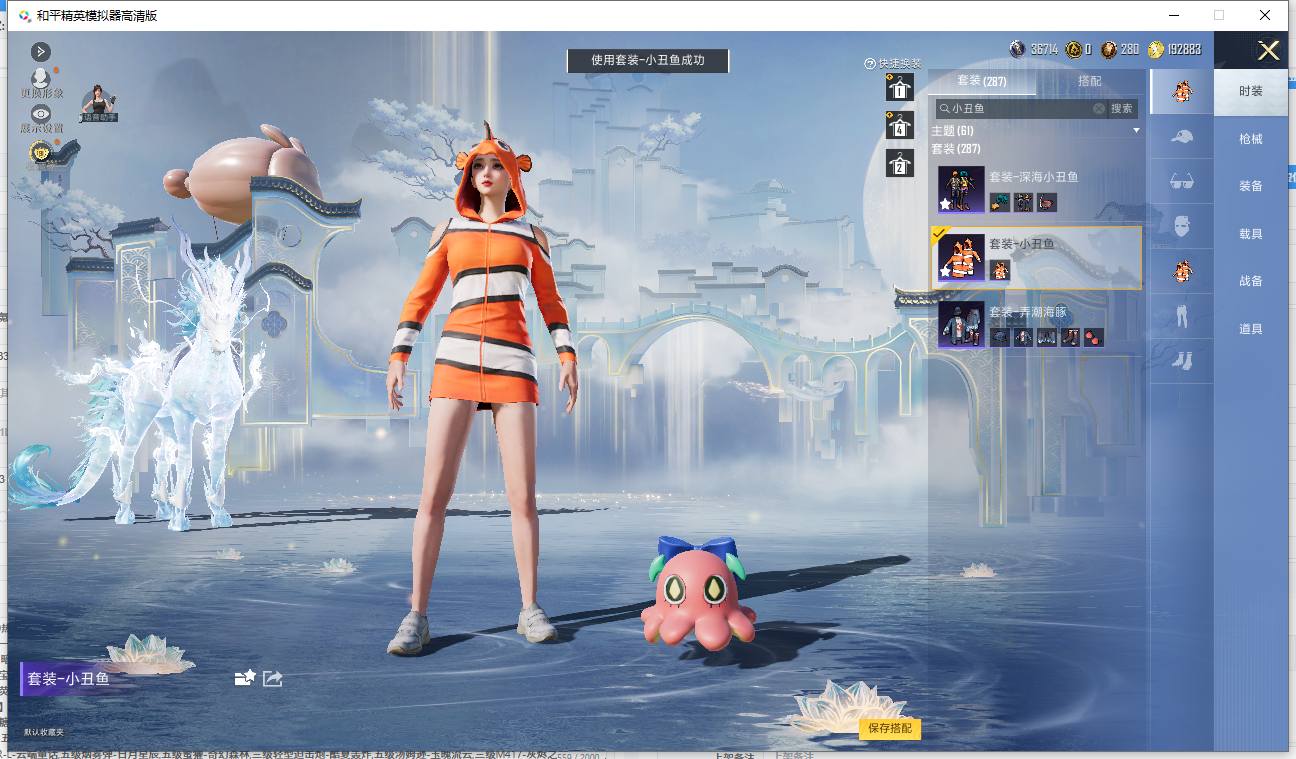Open the face mask category icon
The image size is (1296, 759).
pyautogui.click(x=1182, y=227)
